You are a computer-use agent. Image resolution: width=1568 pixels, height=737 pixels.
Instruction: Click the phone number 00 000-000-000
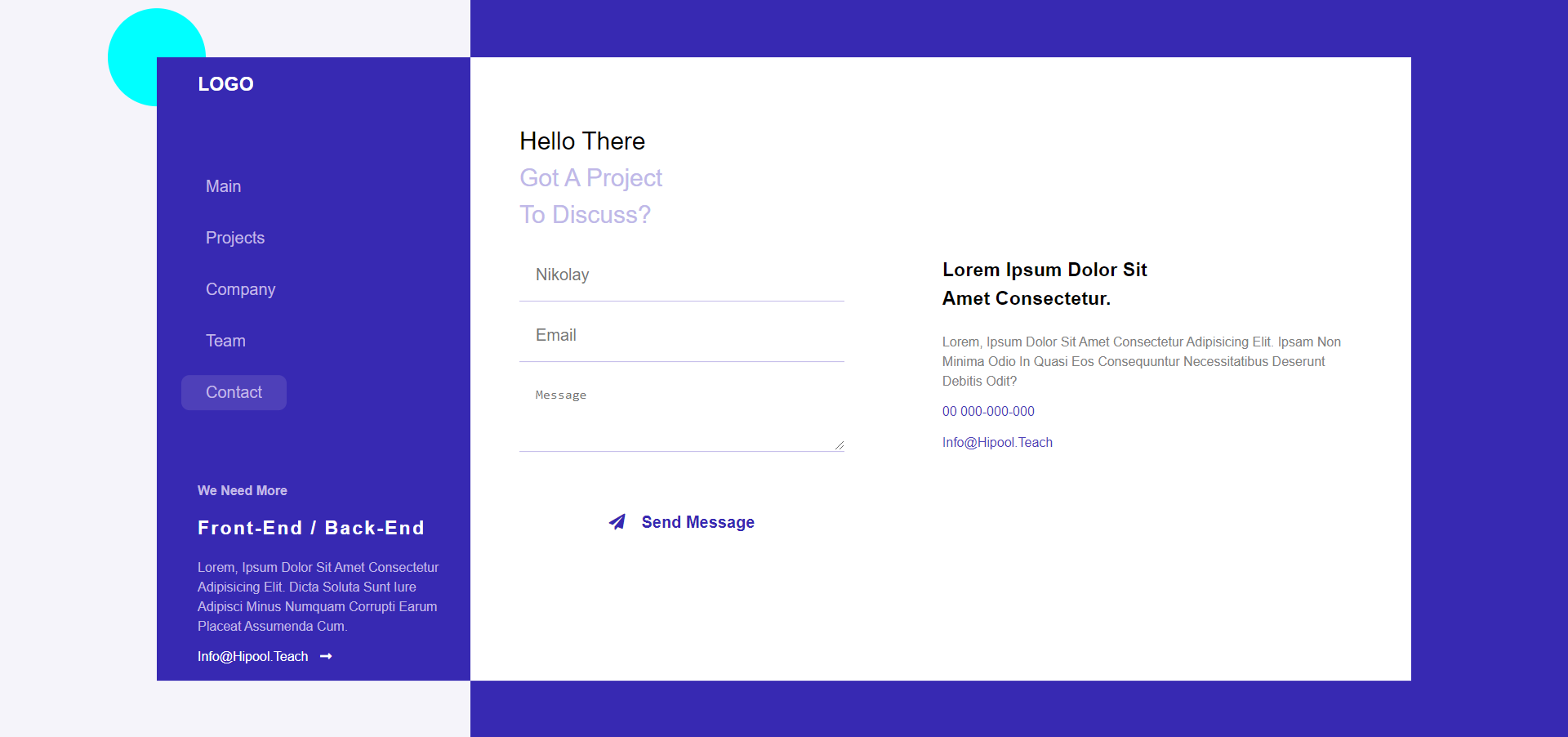(988, 411)
